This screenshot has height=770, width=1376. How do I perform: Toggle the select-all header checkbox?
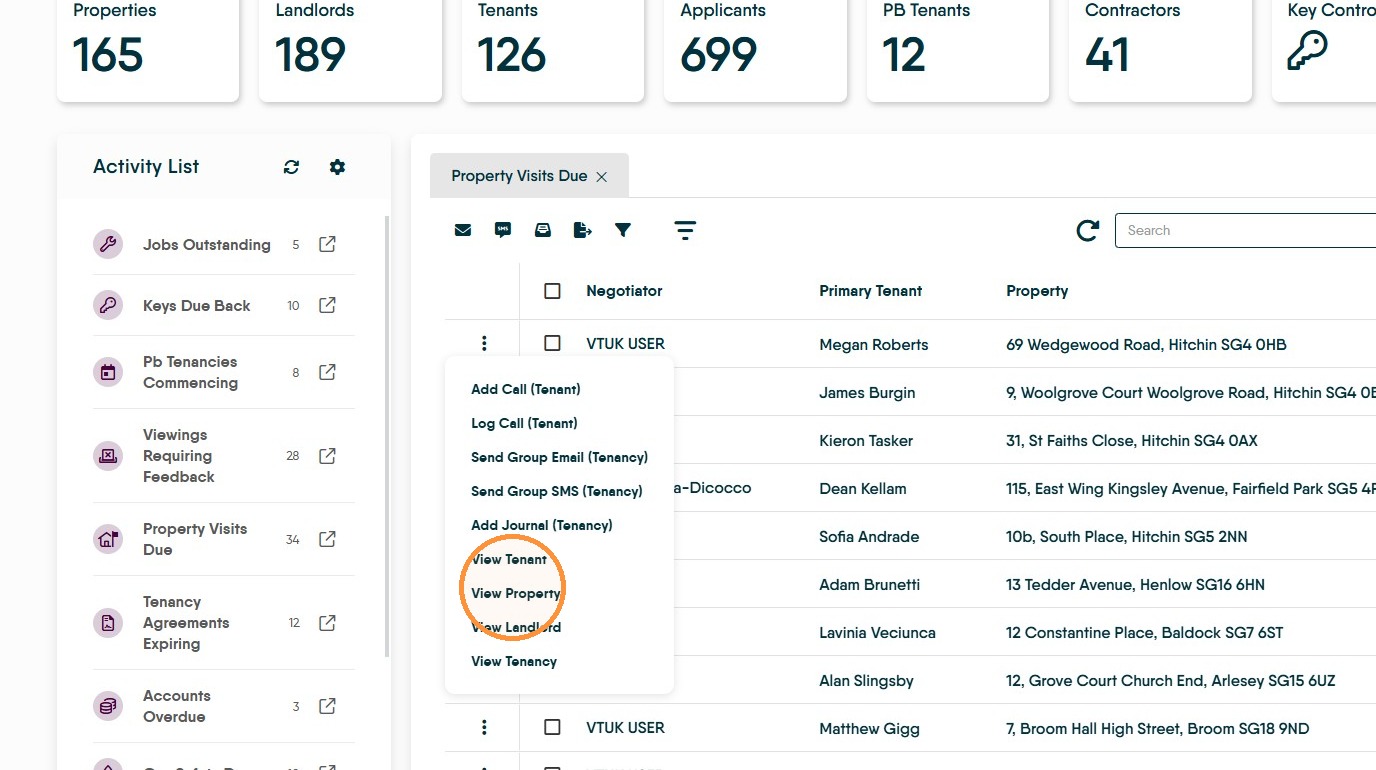[552, 291]
